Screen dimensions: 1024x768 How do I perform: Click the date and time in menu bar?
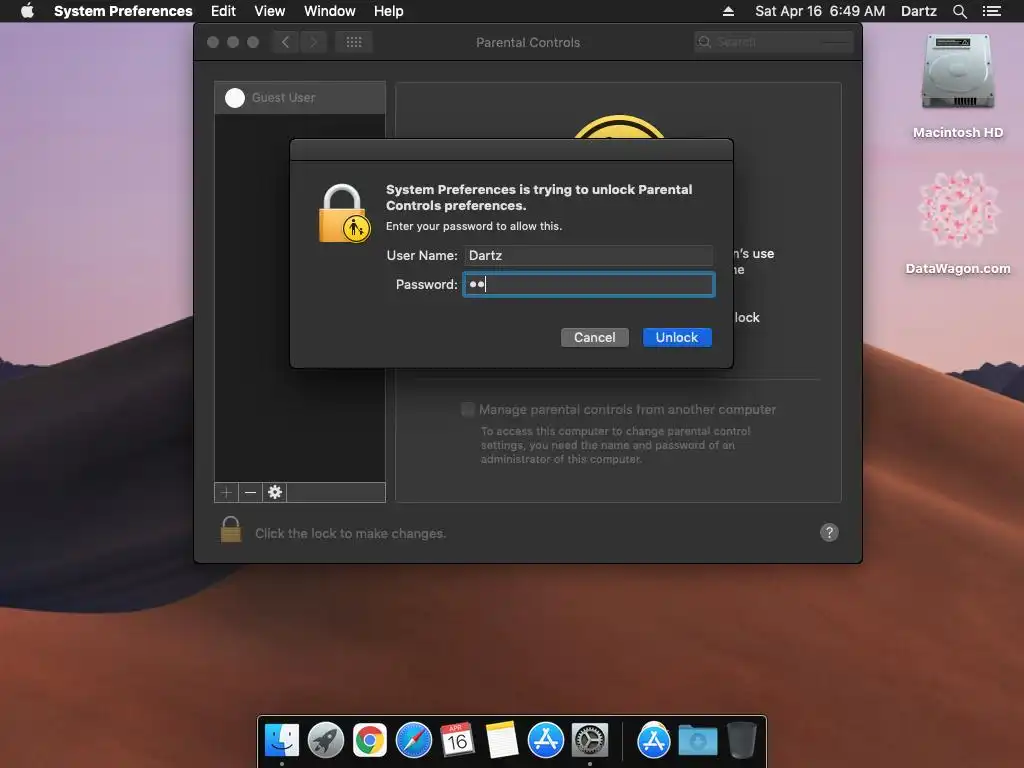pyautogui.click(x=820, y=11)
